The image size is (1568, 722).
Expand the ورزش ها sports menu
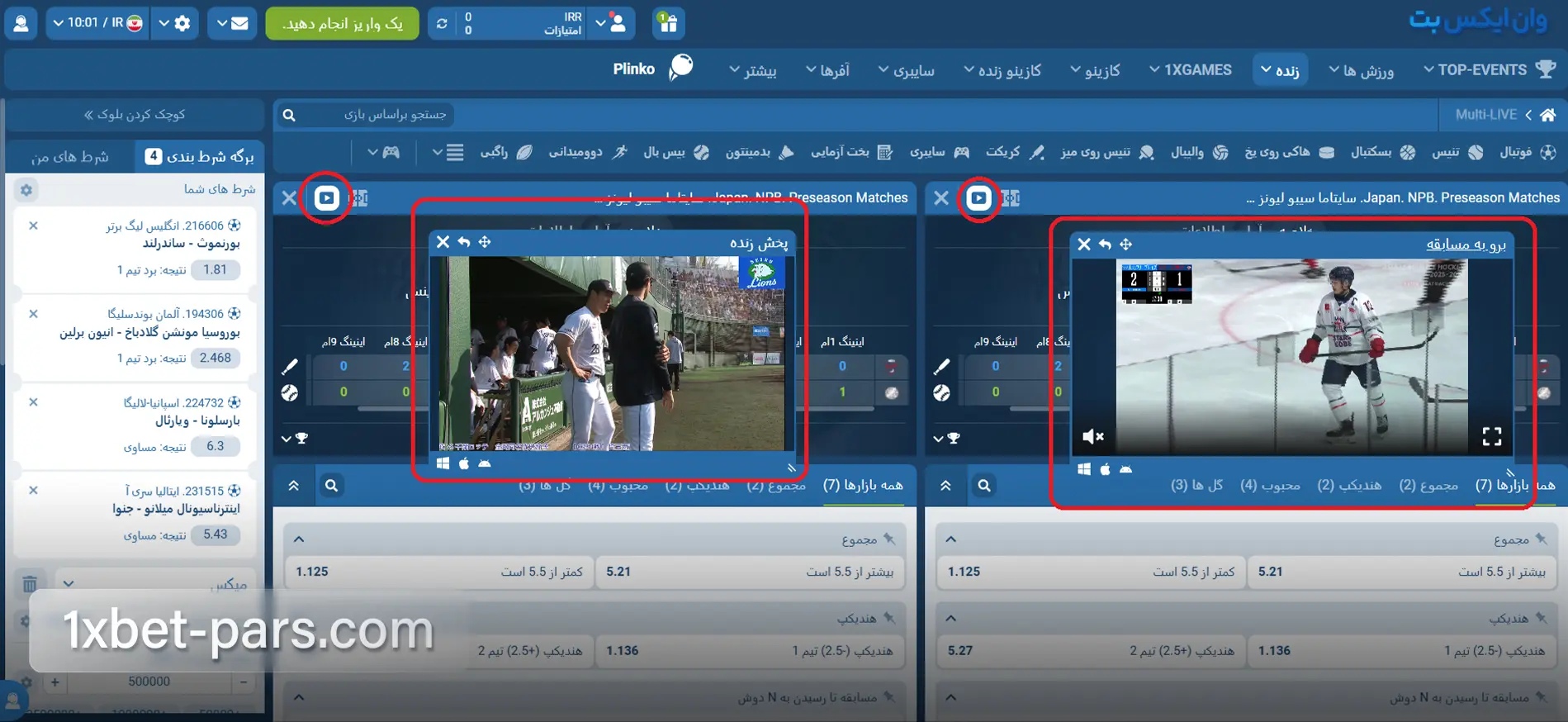tap(1361, 70)
